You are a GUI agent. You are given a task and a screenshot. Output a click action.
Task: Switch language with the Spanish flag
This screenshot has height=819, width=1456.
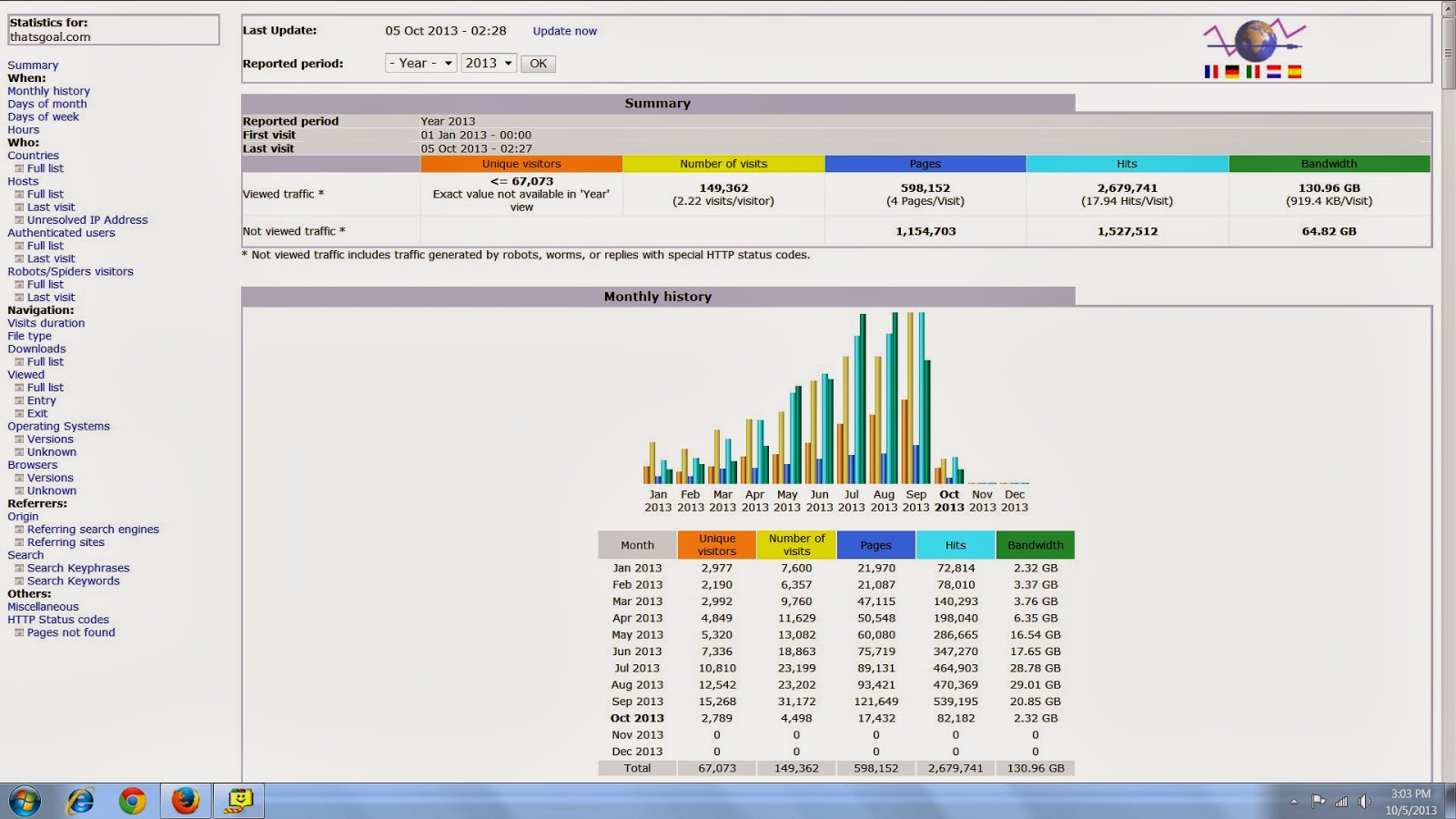pyautogui.click(x=1295, y=72)
